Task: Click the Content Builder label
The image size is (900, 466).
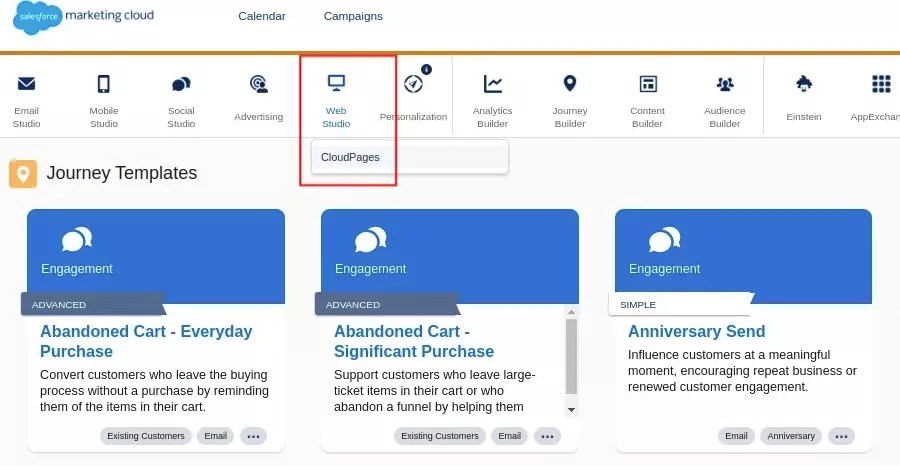Action: point(647,117)
